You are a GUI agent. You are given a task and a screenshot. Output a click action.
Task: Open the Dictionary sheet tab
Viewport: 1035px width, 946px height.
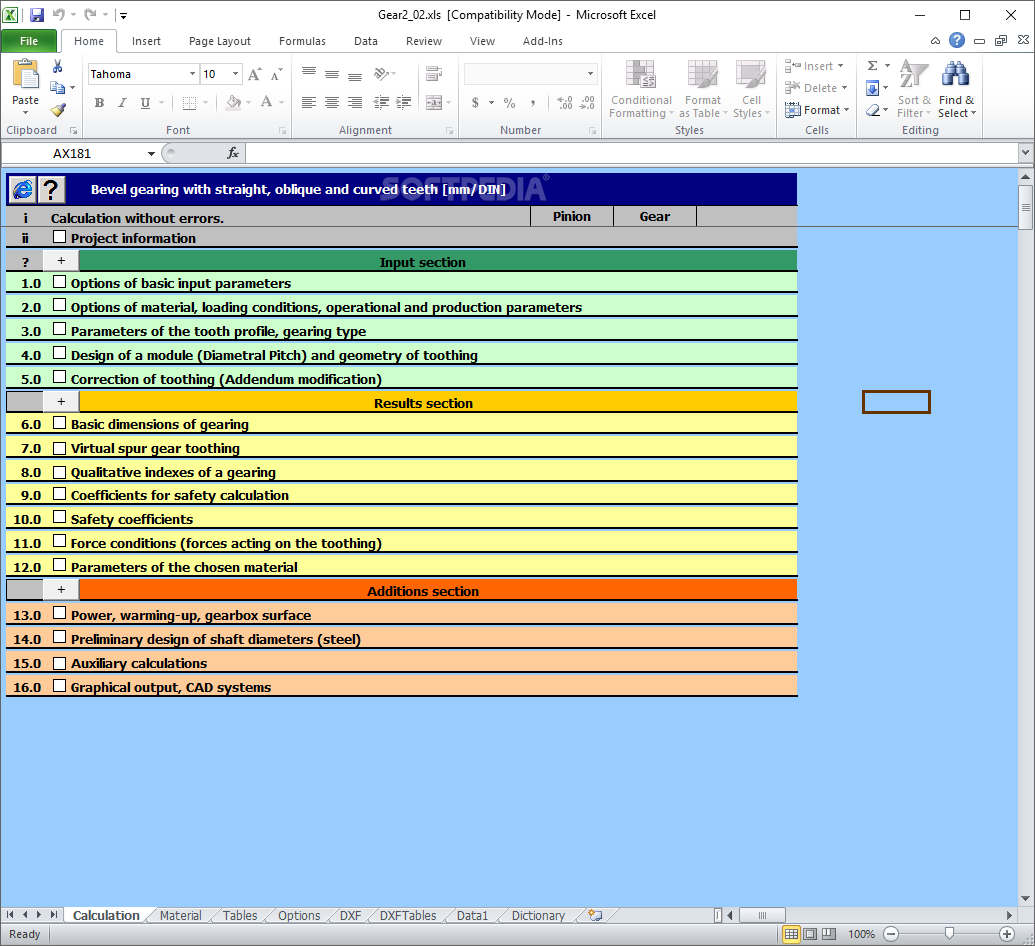tap(538, 916)
